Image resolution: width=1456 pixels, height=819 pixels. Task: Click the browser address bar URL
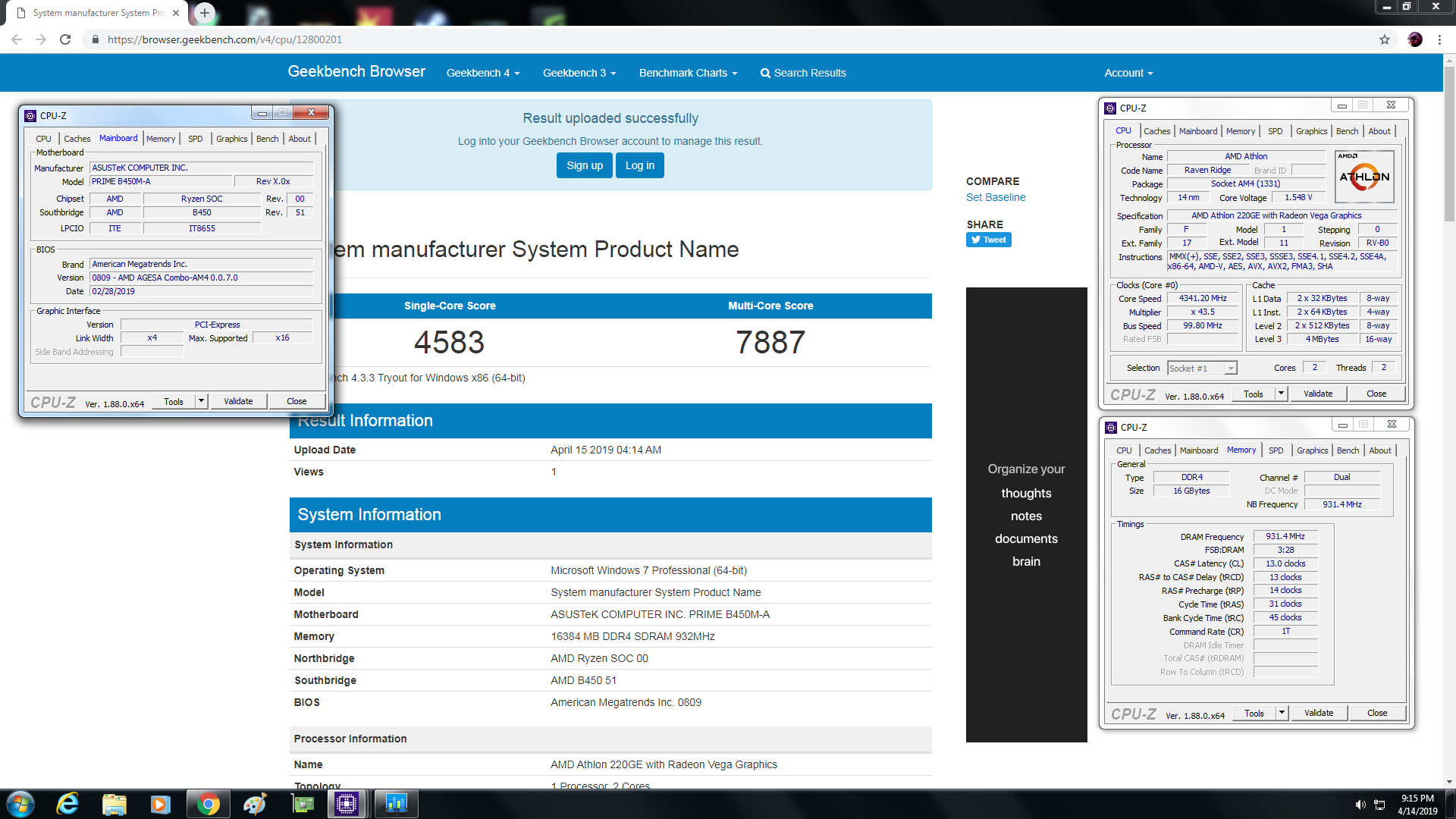pos(224,39)
